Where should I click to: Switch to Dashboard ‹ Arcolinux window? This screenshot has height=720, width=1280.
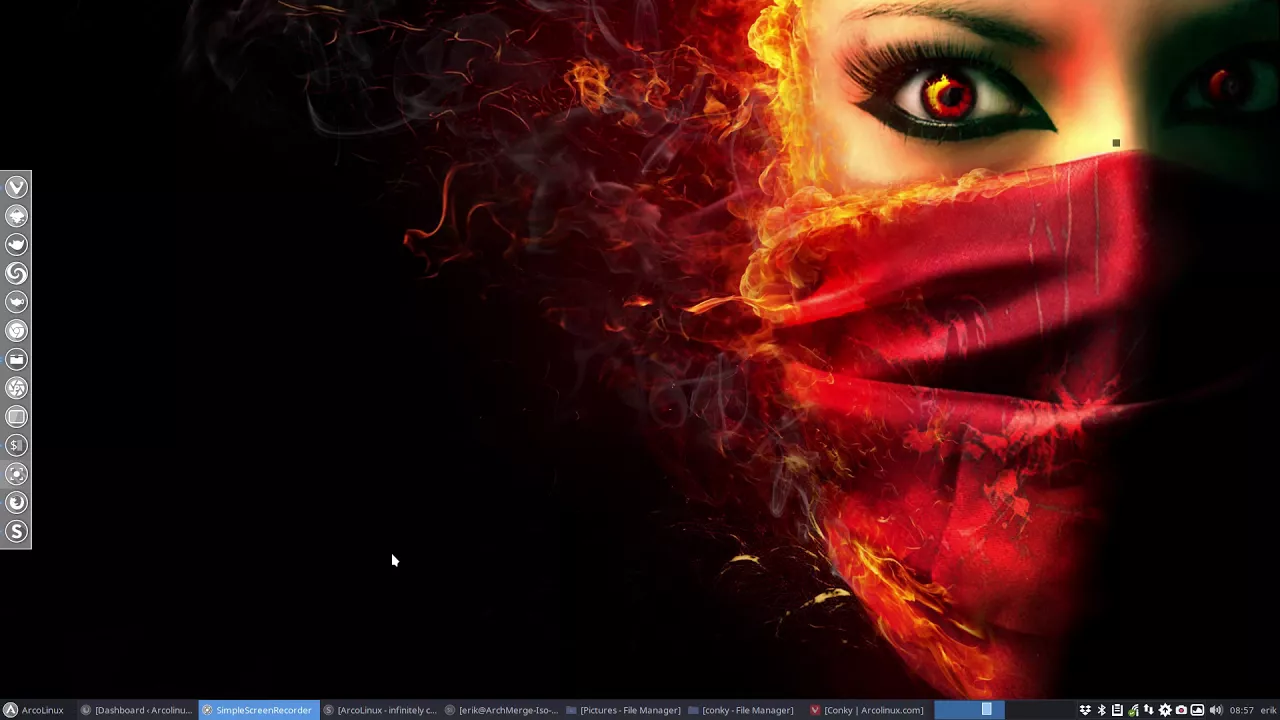click(x=136, y=710)
